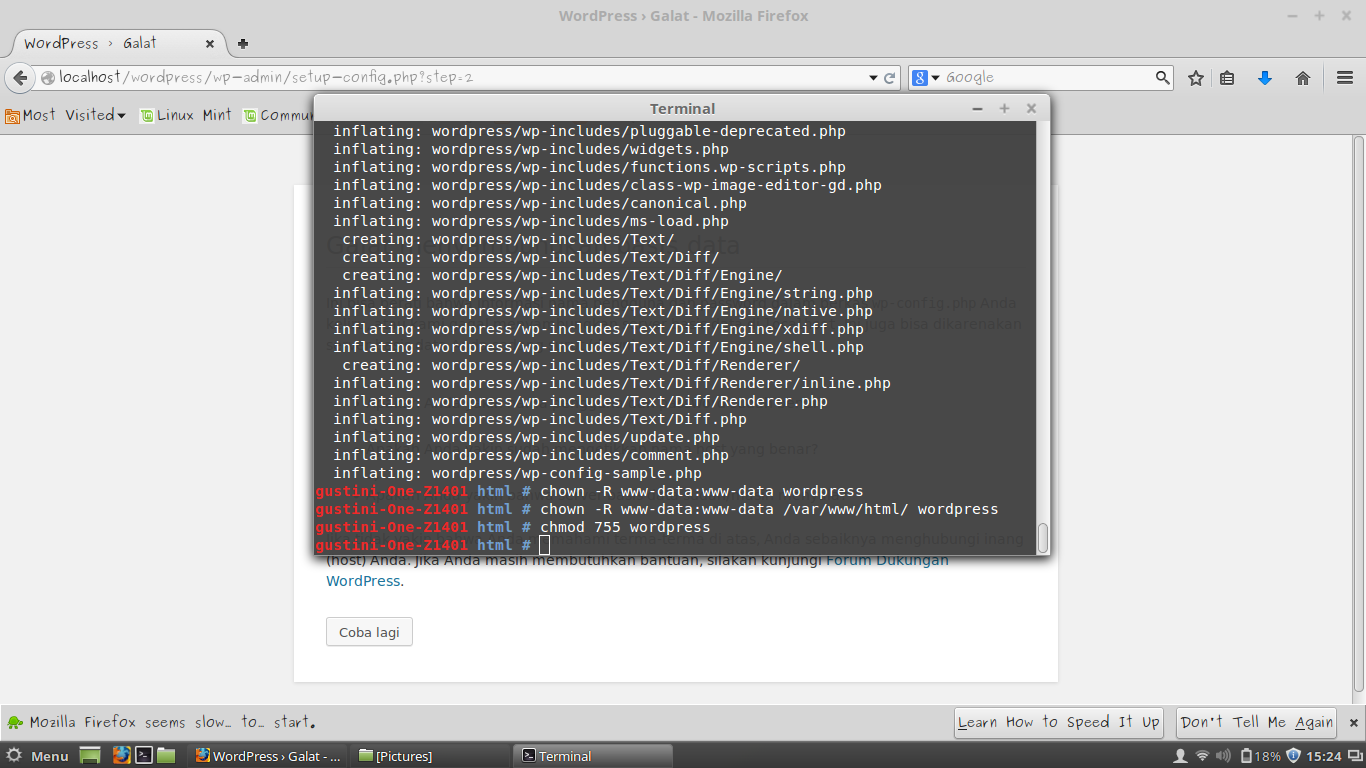This screenshot has width=1366, height=768.
Task: Click the window list icon at panel end
Action: (x=1354, y=756)
